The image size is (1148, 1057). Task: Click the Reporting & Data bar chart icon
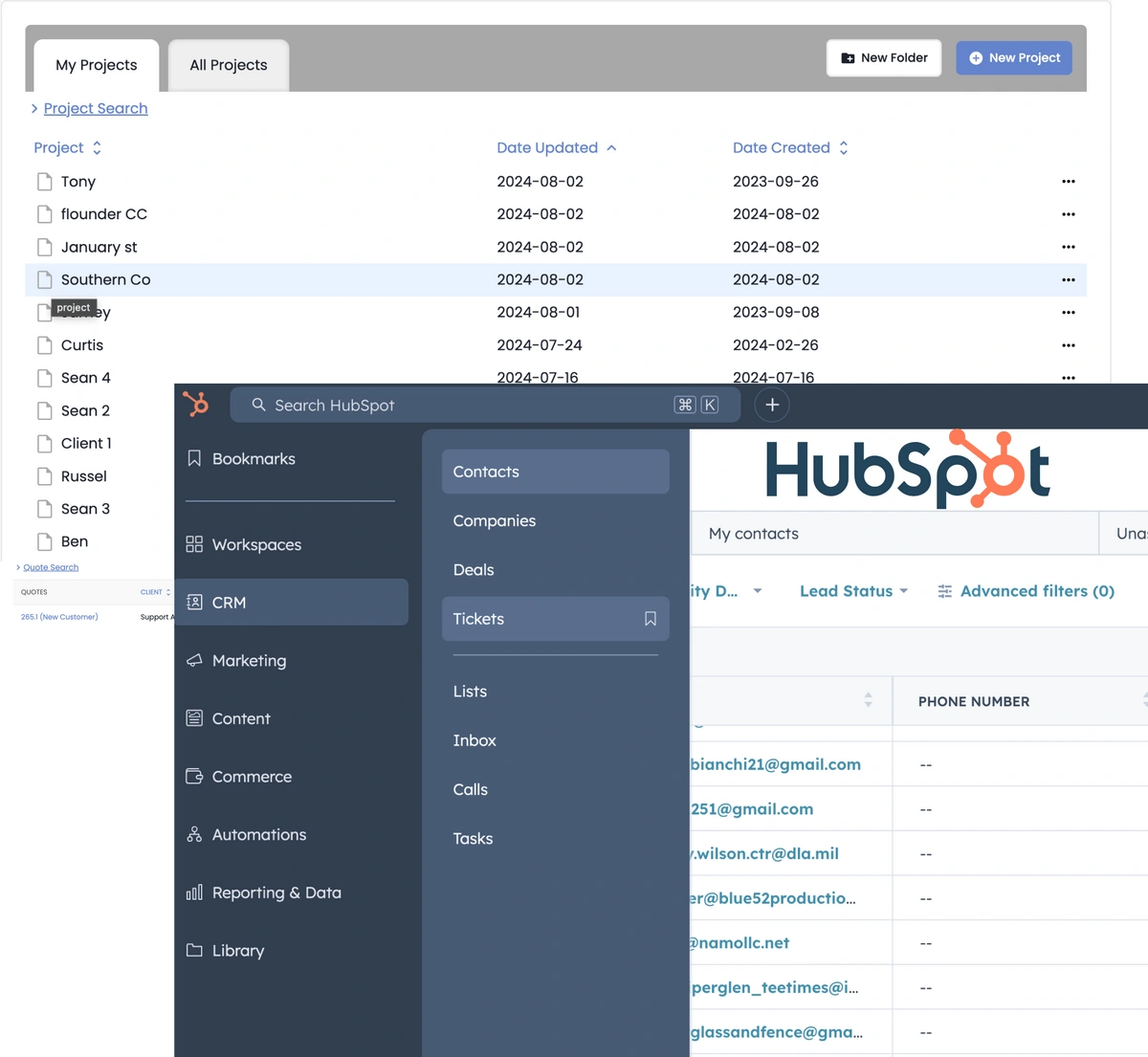point(194,892)
